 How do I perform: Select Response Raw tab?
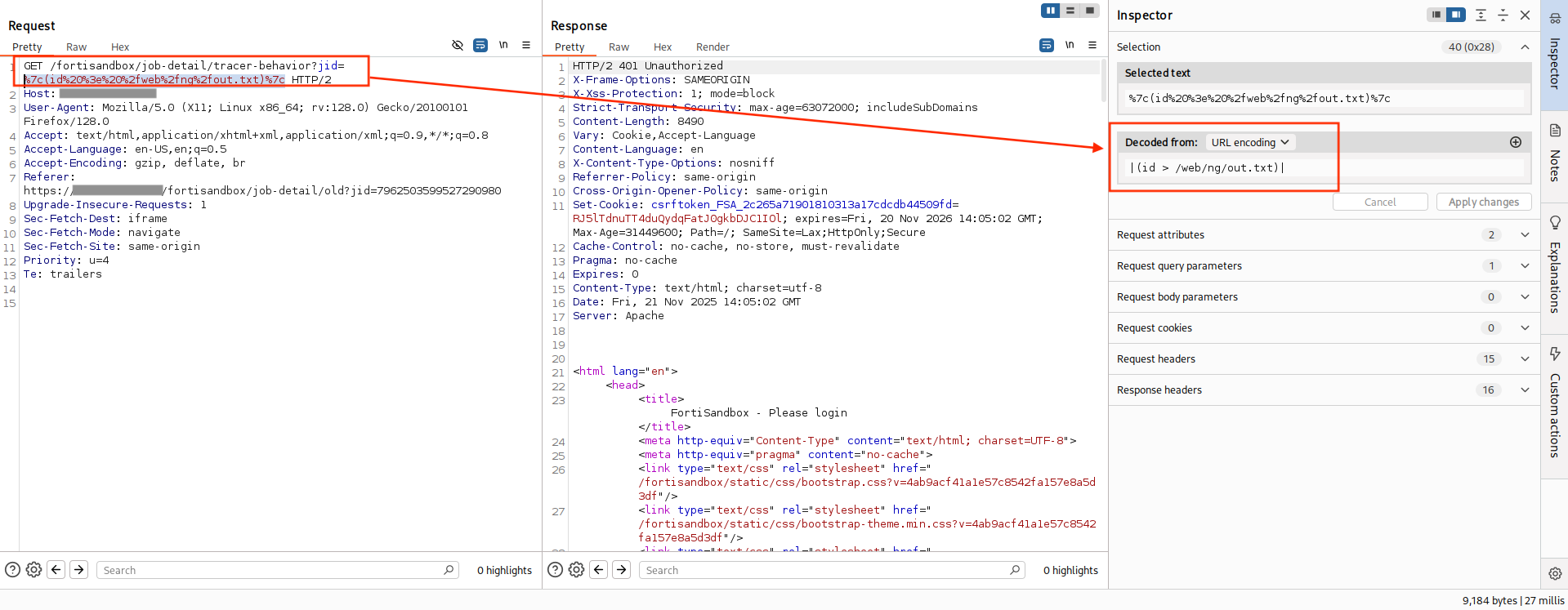[619, 47]
